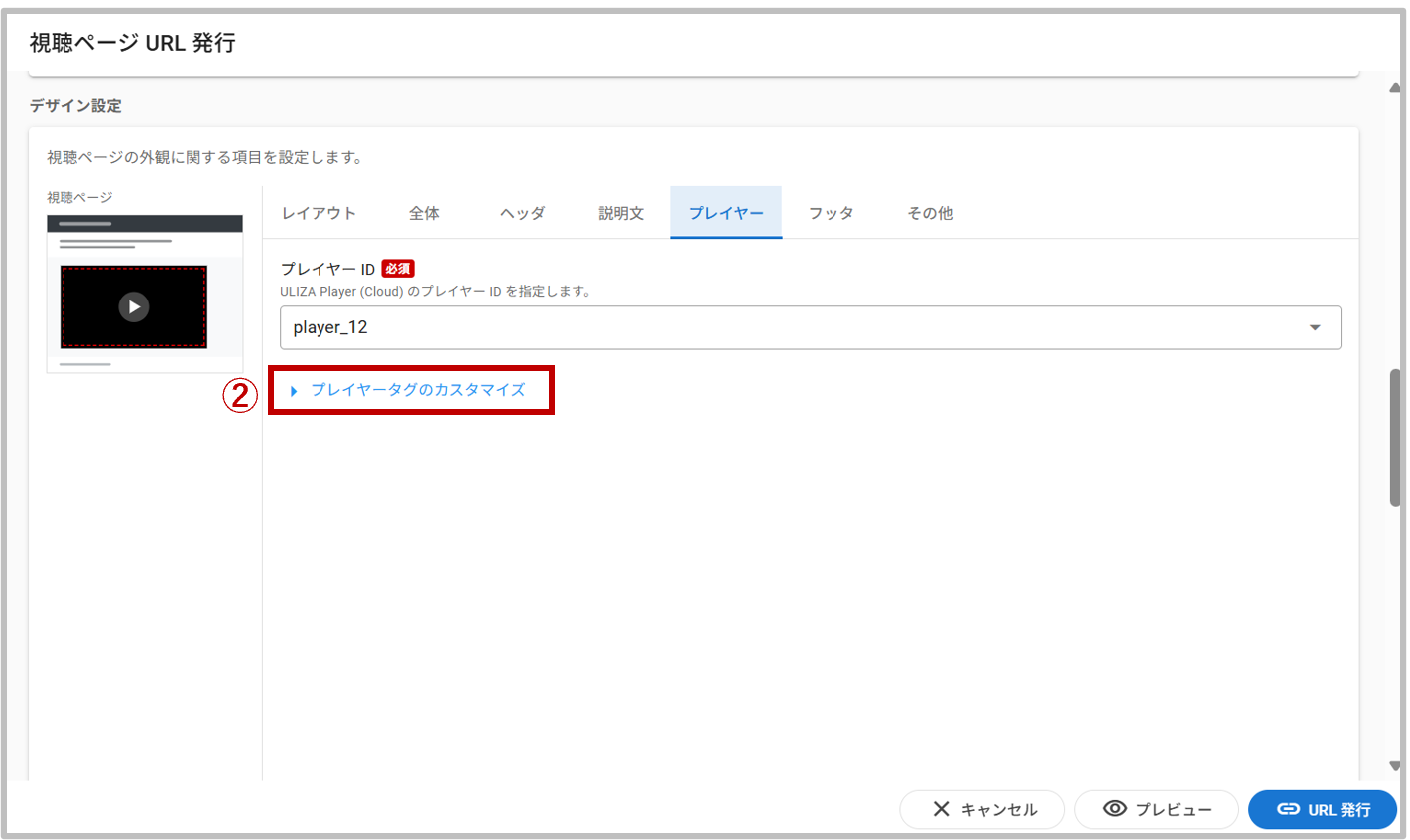Click the description lines in page thumbnail

tap(114, 243)
